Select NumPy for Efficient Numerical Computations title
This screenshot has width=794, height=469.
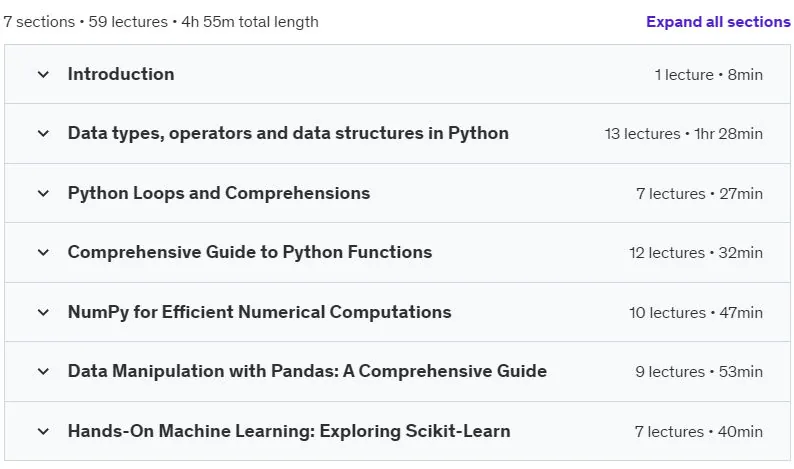coord(259,312)
